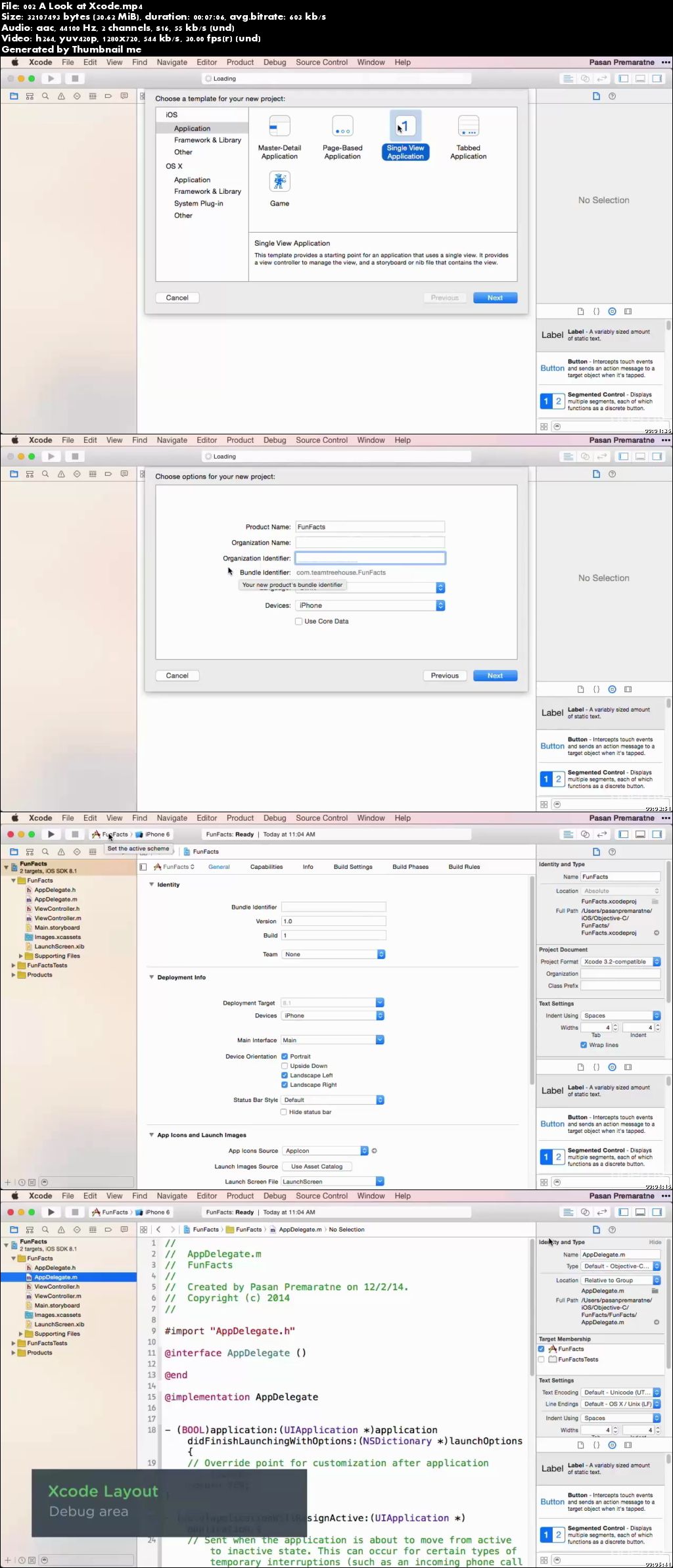This screenshot has height=1568, width=673.
Task: Click the Run button in the AppDelegate.m code frame
Action: (x=51, y=1212)
